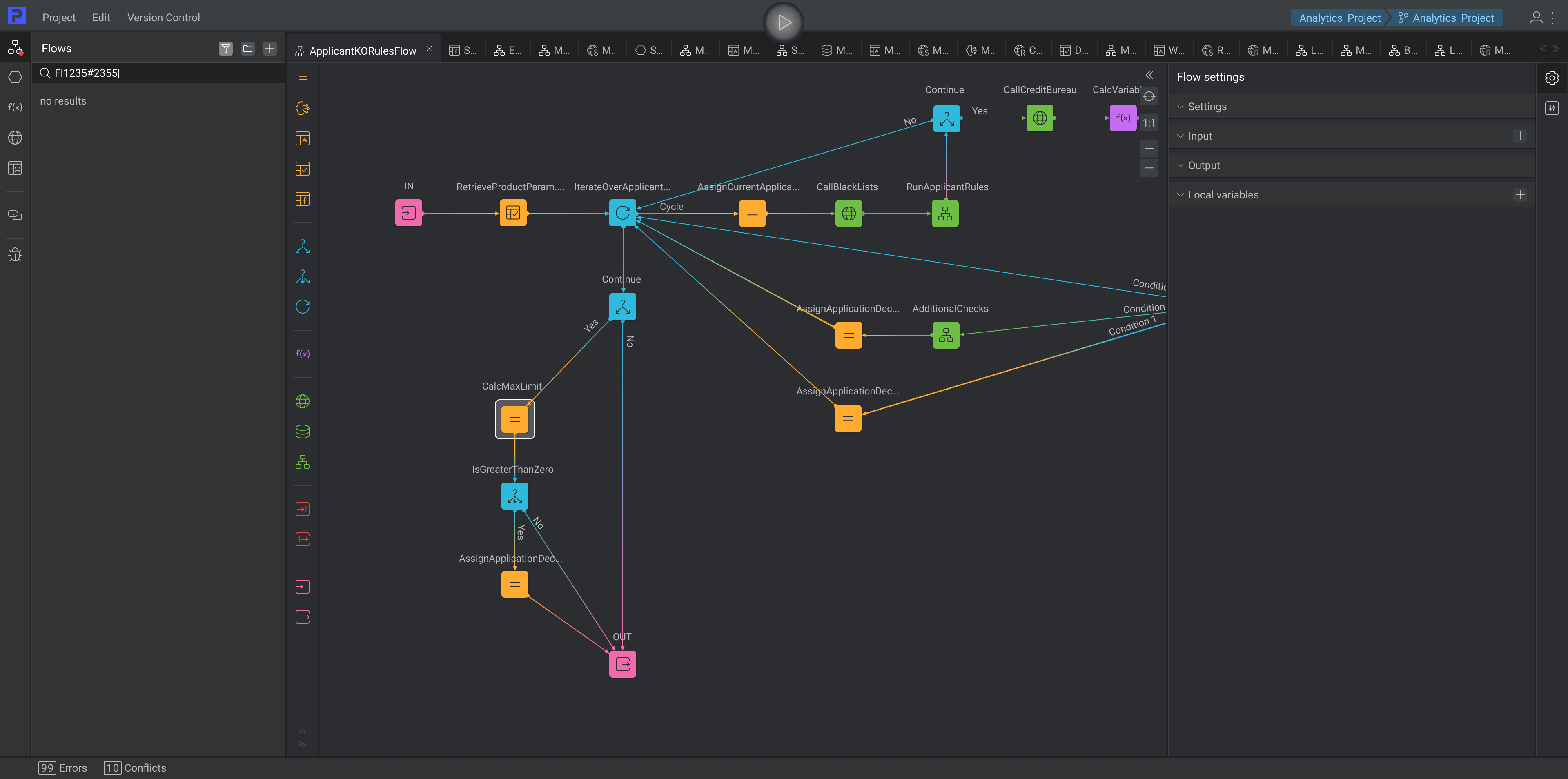This screenshot has height=779, width=1568.
Task: Switch to the tab labeled W...
Action: point(1169,51)
